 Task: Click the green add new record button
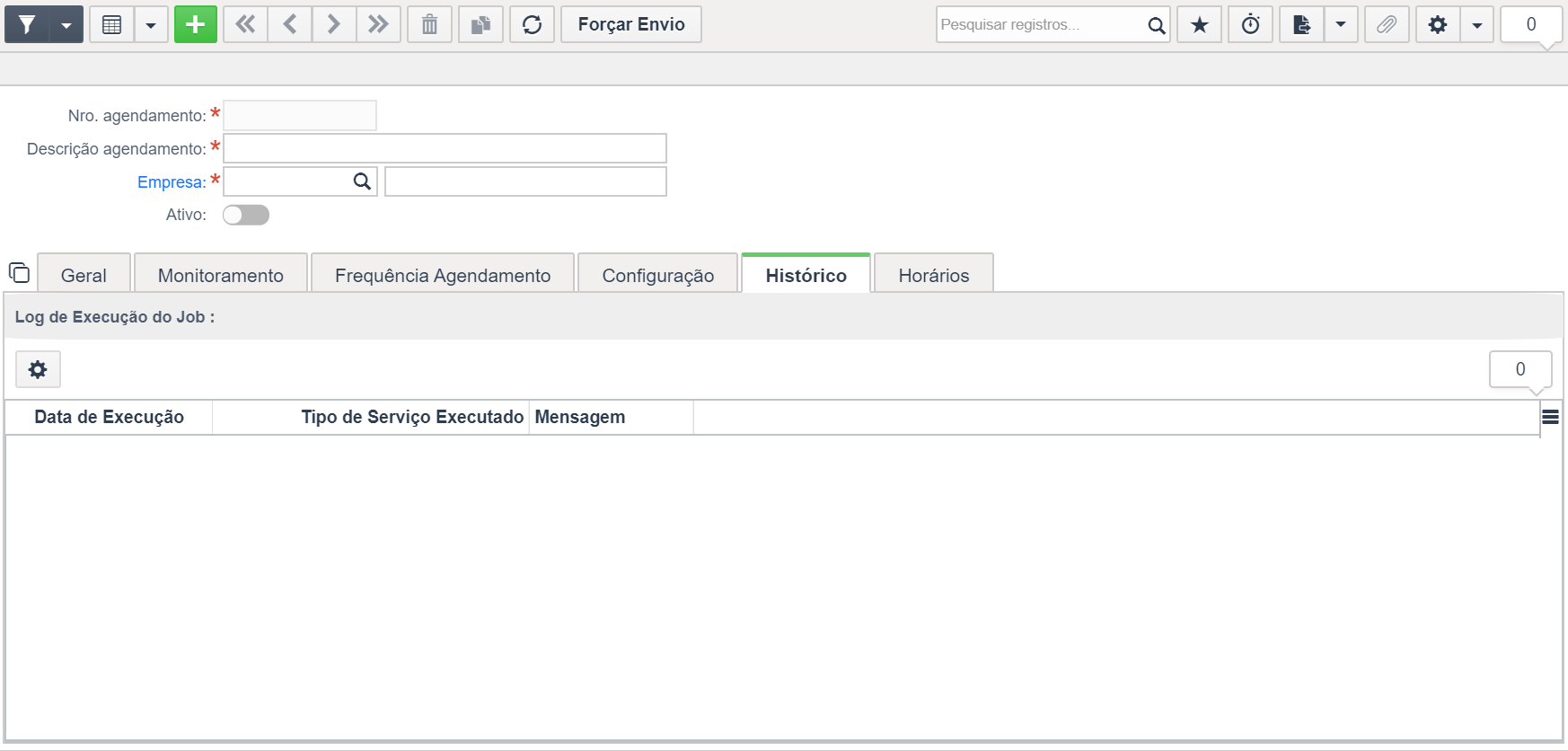pos(195,24)
